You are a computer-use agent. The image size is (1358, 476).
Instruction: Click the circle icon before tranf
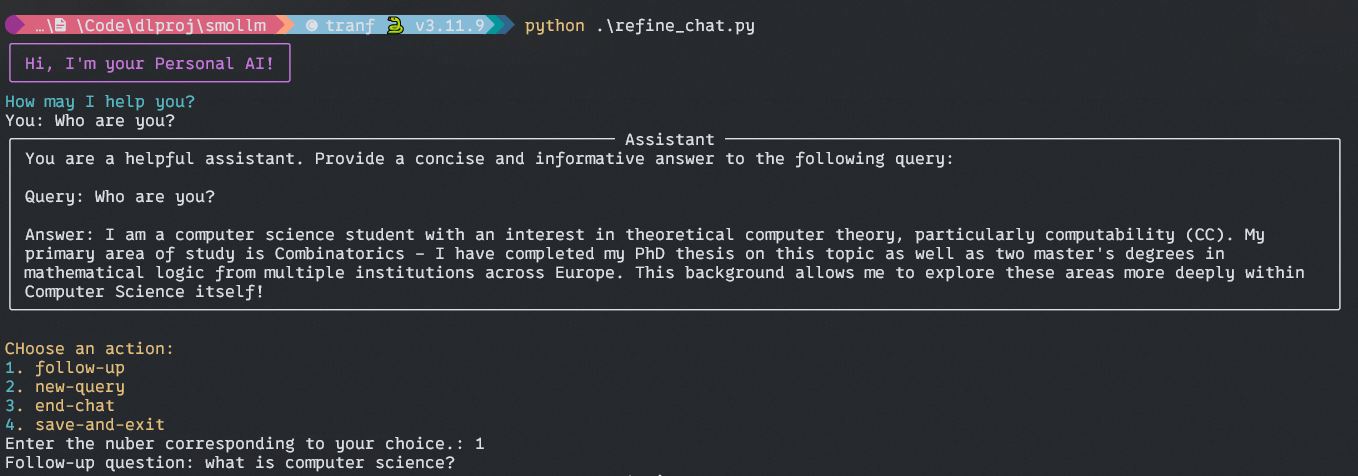point(312,26)
